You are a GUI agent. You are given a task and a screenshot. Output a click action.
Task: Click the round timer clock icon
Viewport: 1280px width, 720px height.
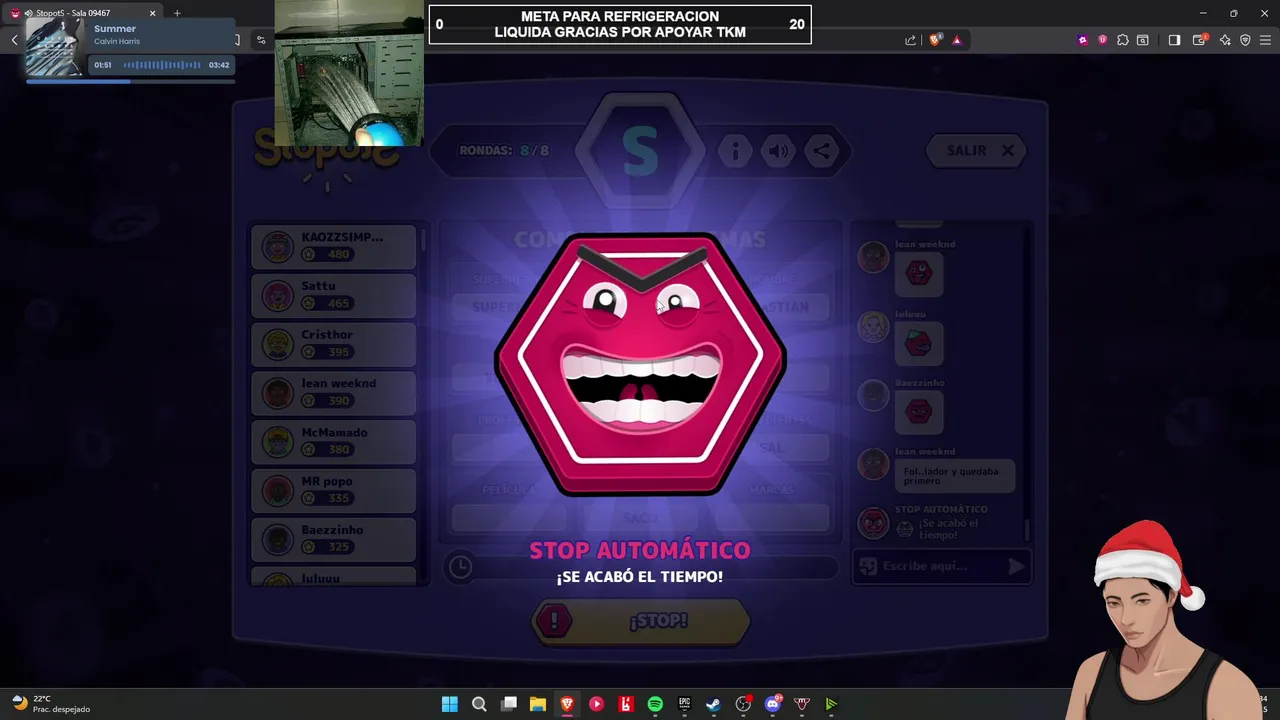460,567
